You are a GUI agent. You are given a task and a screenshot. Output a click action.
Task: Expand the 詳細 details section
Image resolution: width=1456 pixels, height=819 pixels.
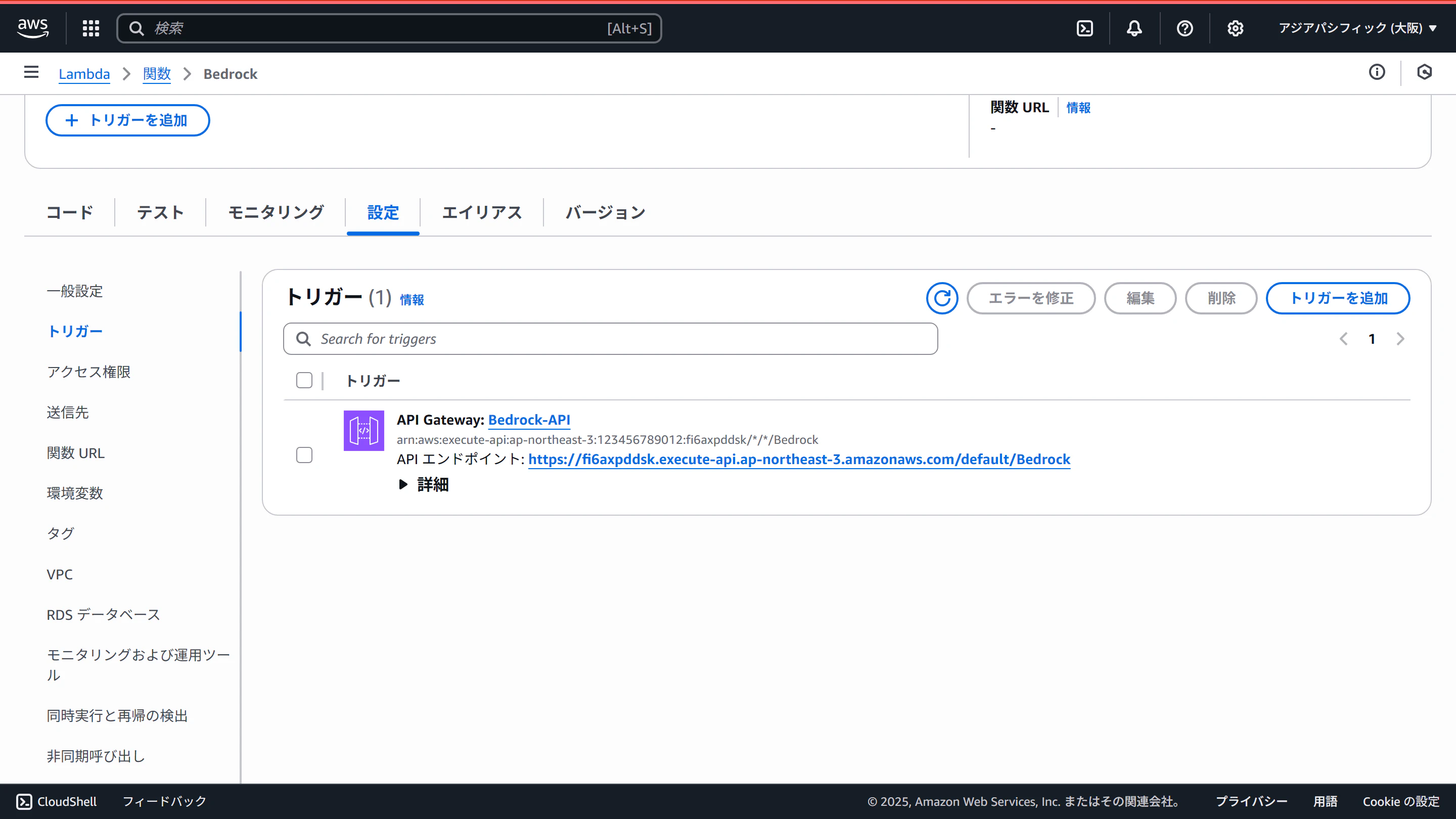tap(424, 484)
